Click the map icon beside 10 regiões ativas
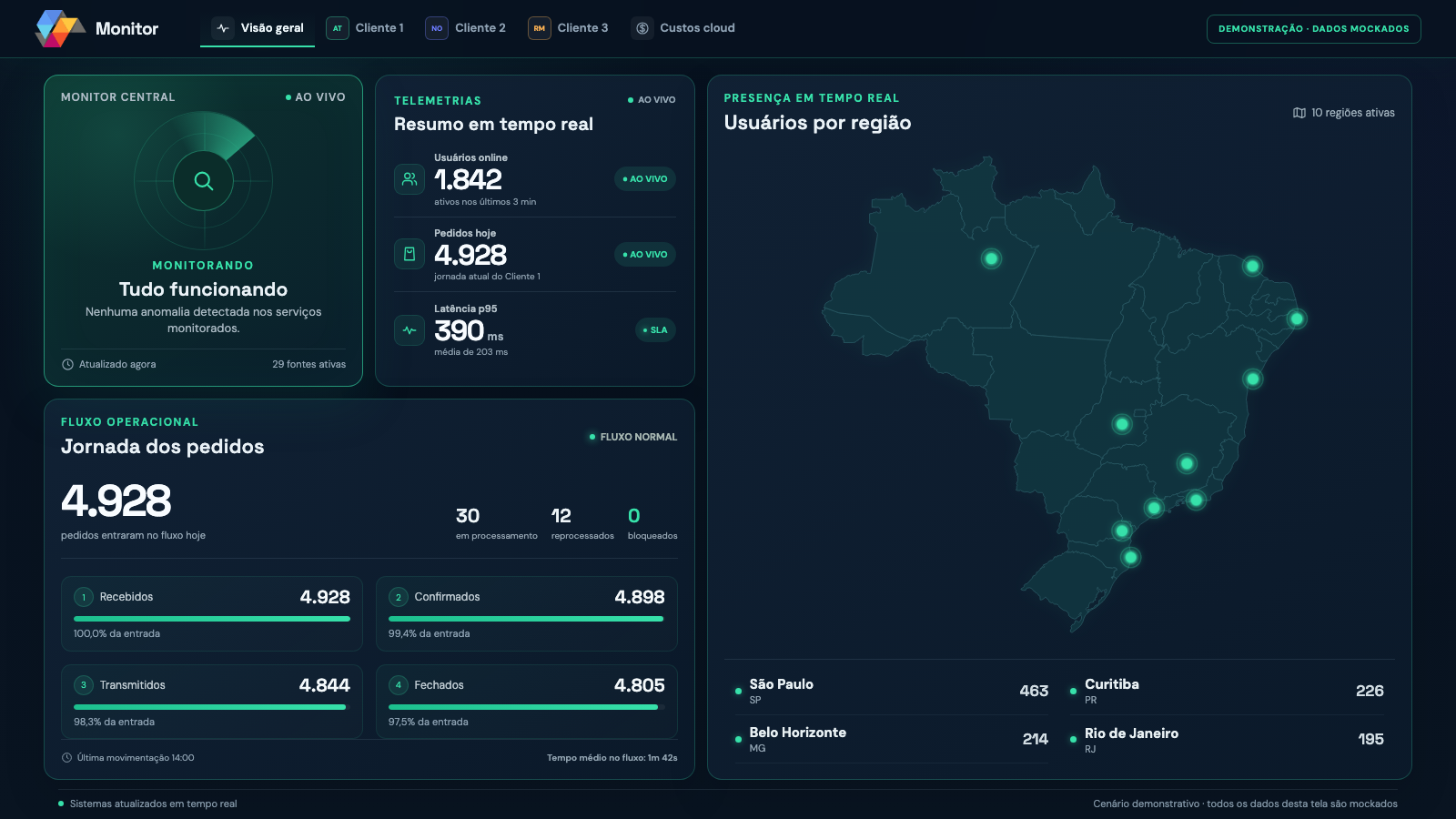This screenshot has height=819, width=1456. coord(1299,113)
